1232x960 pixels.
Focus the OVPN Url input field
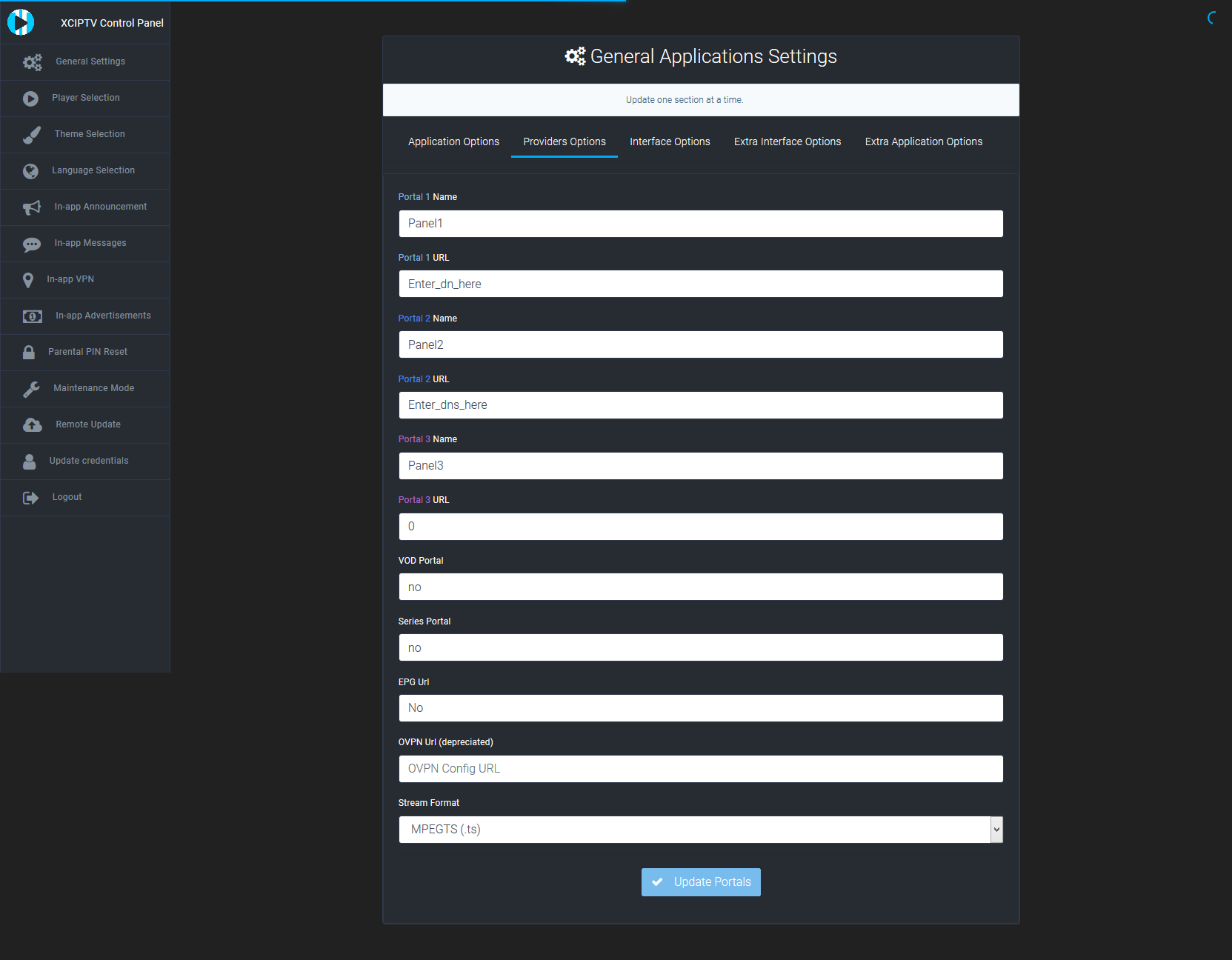[x=700, y=769]
